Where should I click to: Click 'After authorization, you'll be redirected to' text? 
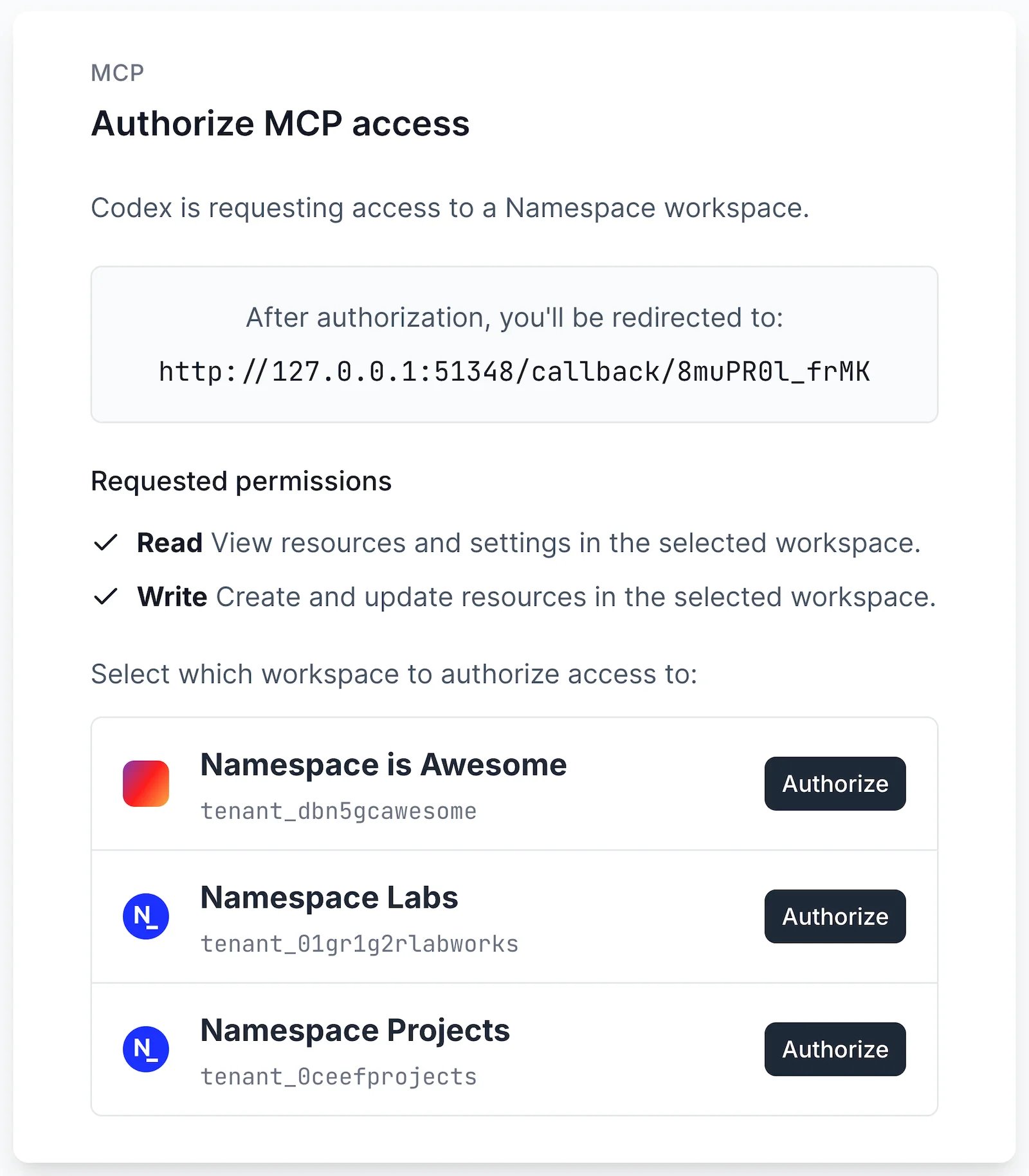click(x=514, y=318)
